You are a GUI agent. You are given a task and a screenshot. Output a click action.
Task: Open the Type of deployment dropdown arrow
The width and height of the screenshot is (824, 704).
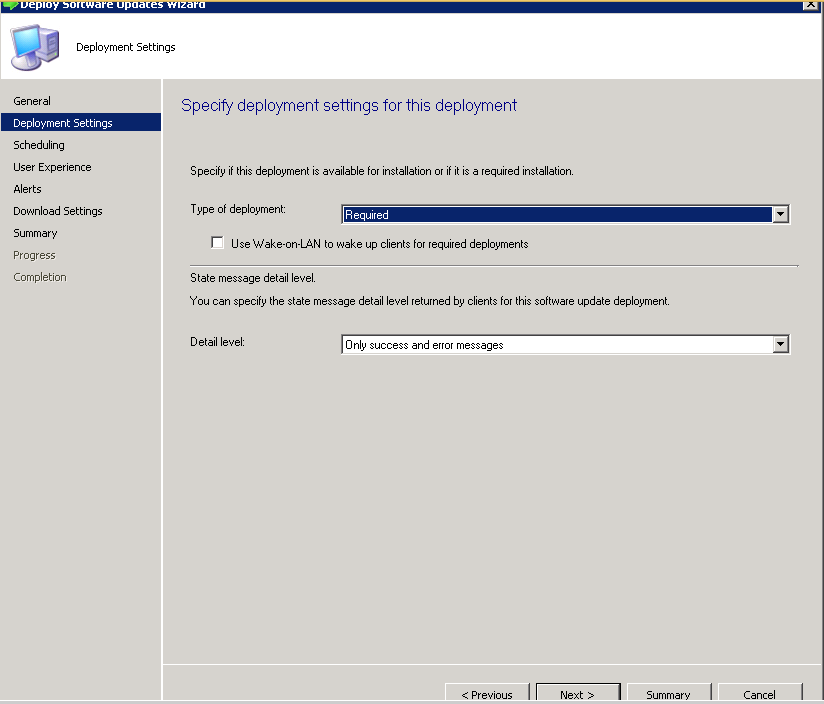tap(780, 214)
